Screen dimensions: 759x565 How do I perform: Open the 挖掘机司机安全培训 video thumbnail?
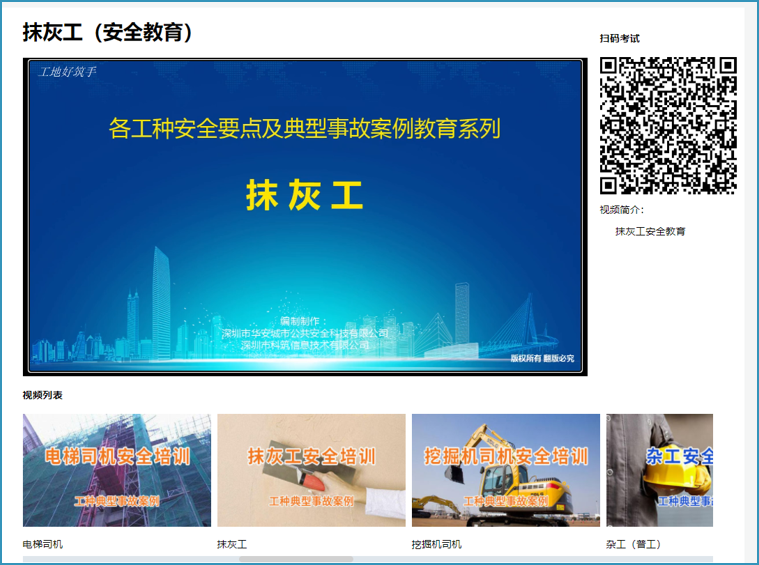[506, 470]
